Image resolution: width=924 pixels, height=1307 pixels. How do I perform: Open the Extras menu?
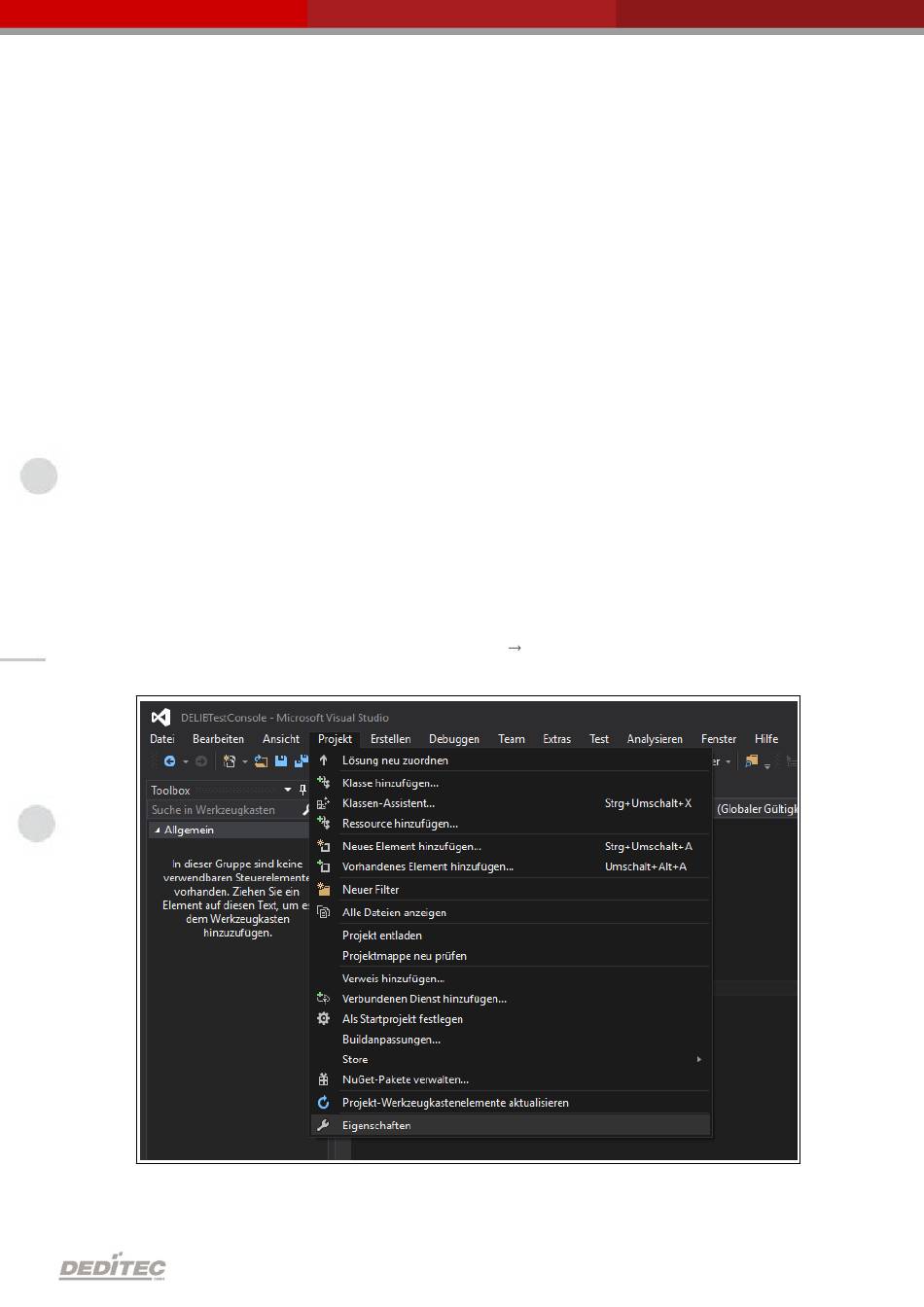tap(557, 739)
